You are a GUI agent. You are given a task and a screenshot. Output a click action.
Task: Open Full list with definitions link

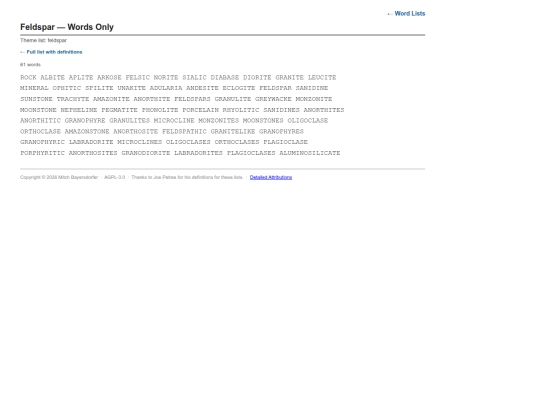[x=51, y=52]
